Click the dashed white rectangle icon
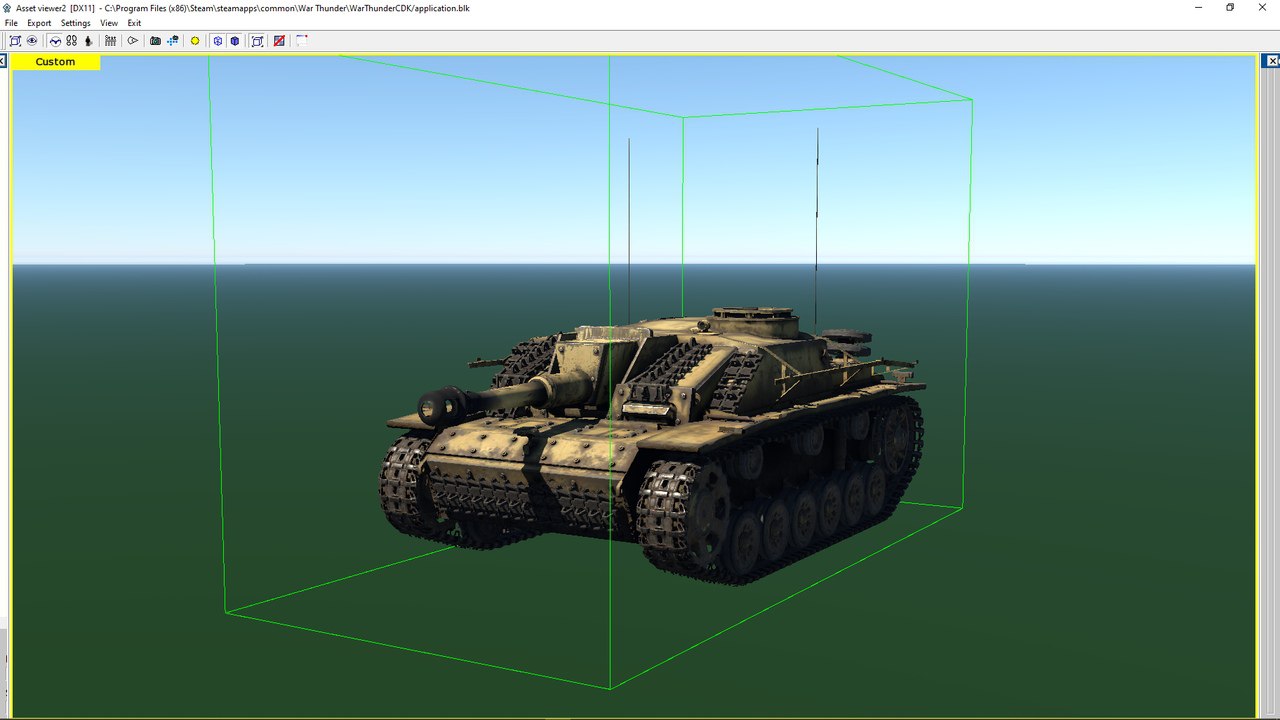1280x720 pixels. coord(301,41)
